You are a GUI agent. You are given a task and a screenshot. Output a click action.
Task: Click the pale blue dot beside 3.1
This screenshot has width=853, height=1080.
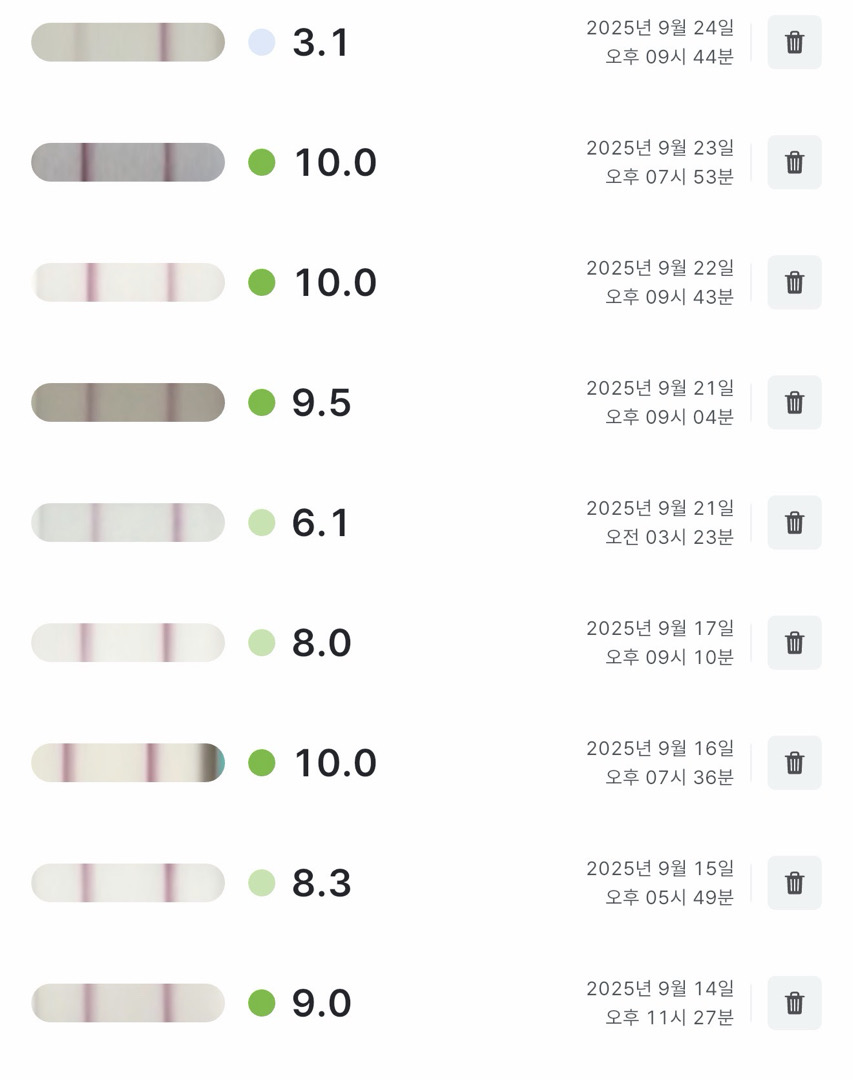pos(261,43)
